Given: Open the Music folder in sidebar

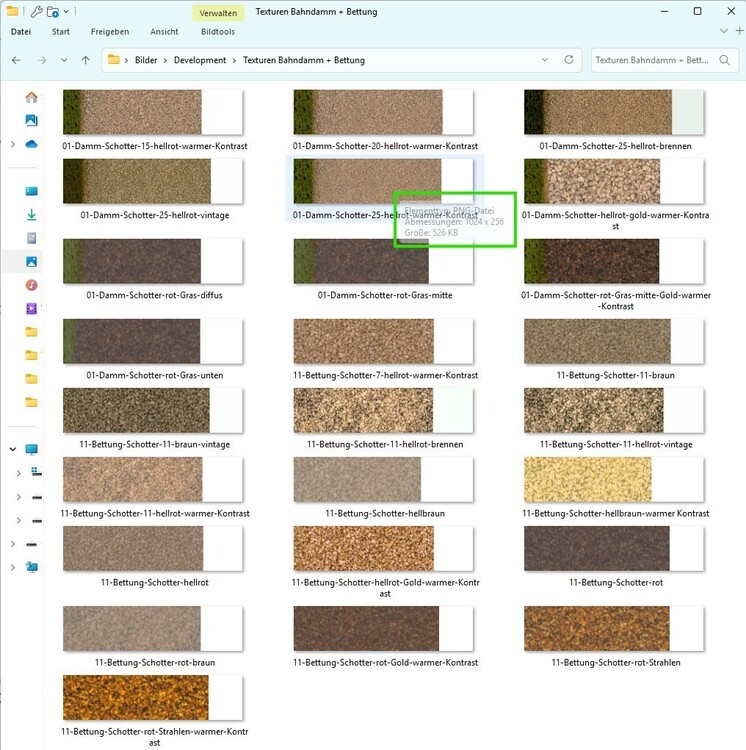Looking at the screenshot, I should point(31,285).
